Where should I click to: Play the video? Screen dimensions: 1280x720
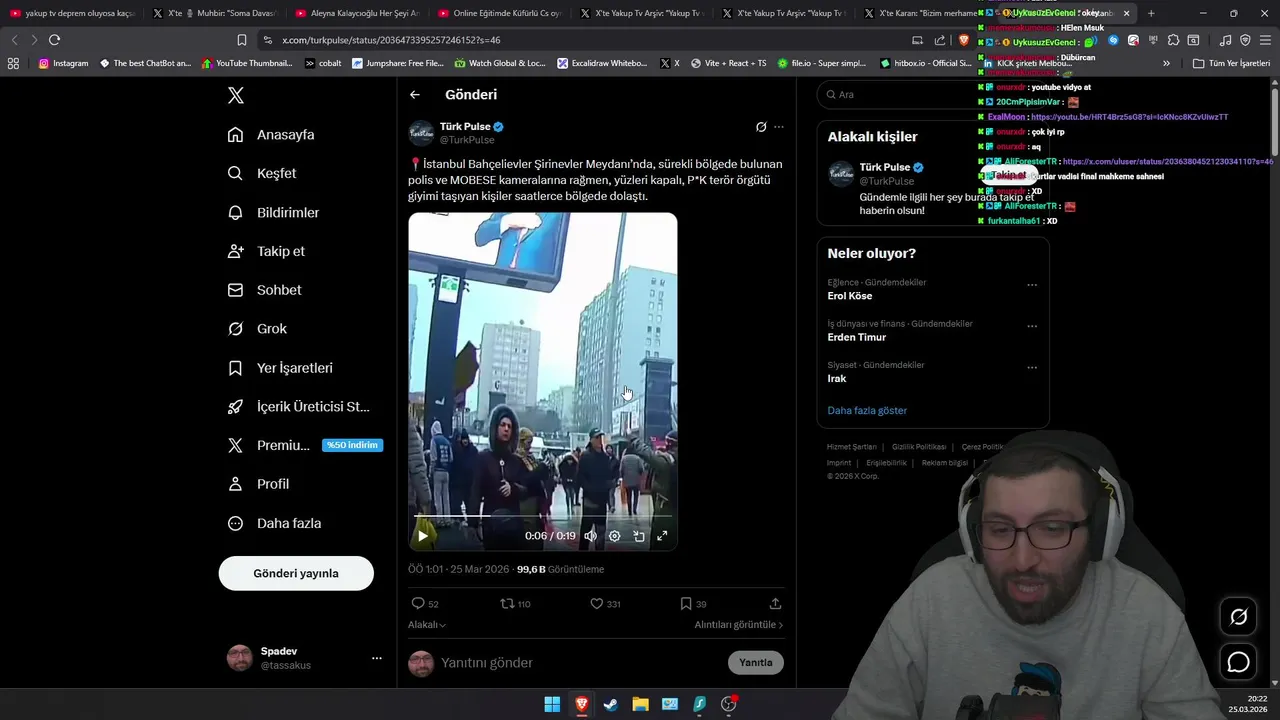click(x=423, y=536)
